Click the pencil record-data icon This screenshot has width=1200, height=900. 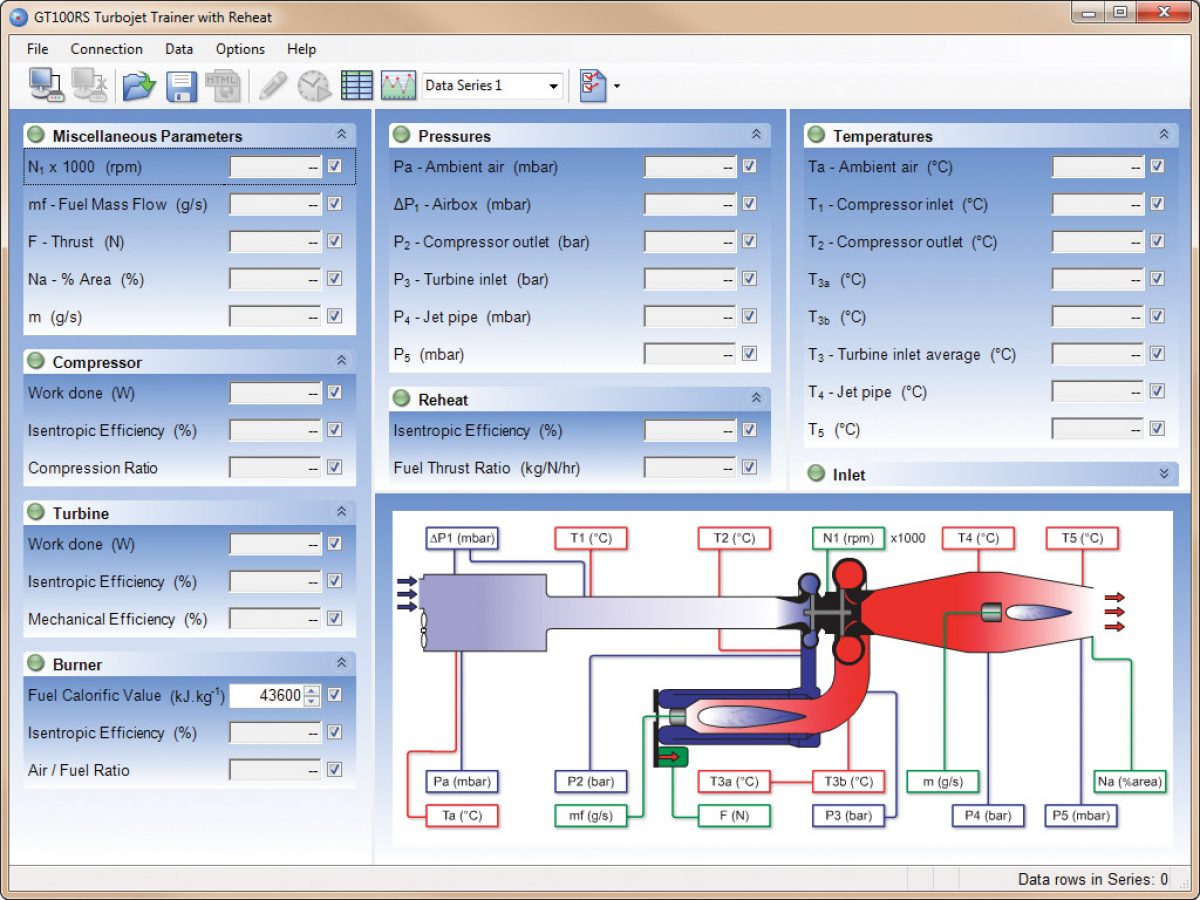pyautogui.click(x=272, y=86)
